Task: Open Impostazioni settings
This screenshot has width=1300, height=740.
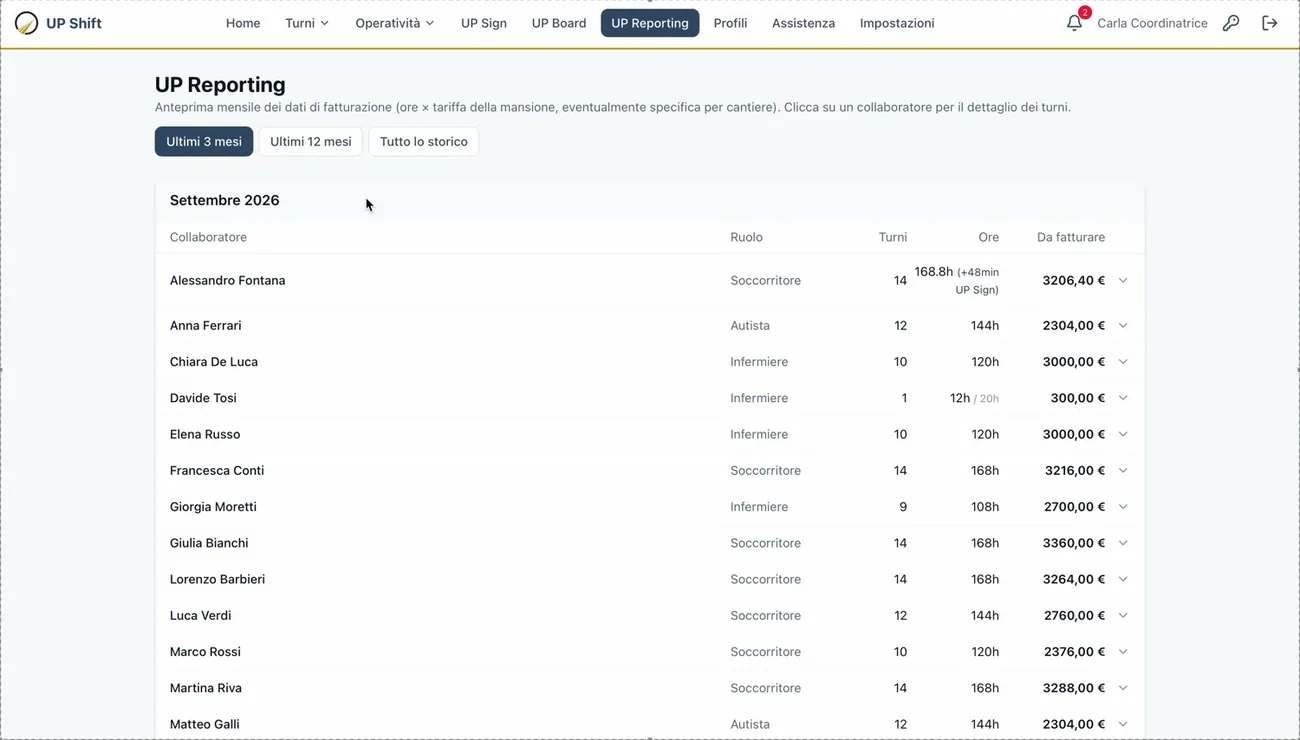Action: point(897,23)
